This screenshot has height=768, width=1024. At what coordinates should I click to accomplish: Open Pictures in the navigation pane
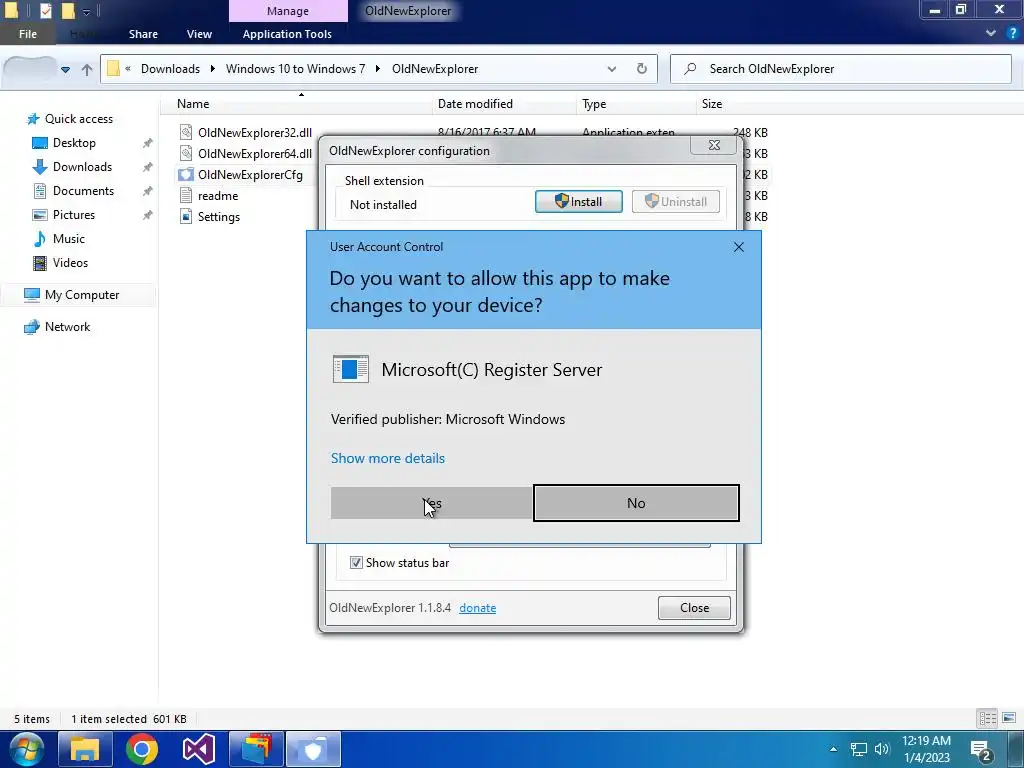coord(73,215)
